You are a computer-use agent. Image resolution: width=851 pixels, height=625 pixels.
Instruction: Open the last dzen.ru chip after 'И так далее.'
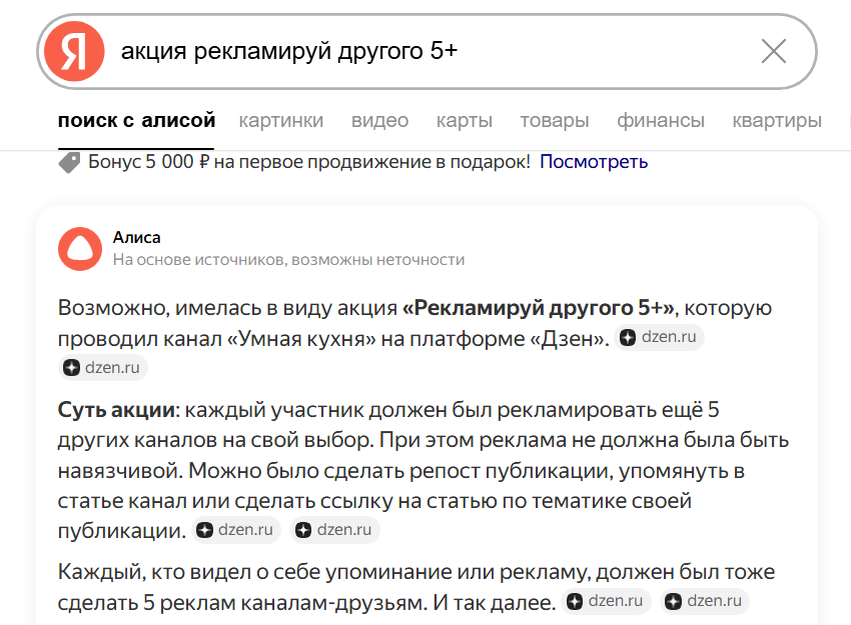pyautogui.click(x=704, y=601)
